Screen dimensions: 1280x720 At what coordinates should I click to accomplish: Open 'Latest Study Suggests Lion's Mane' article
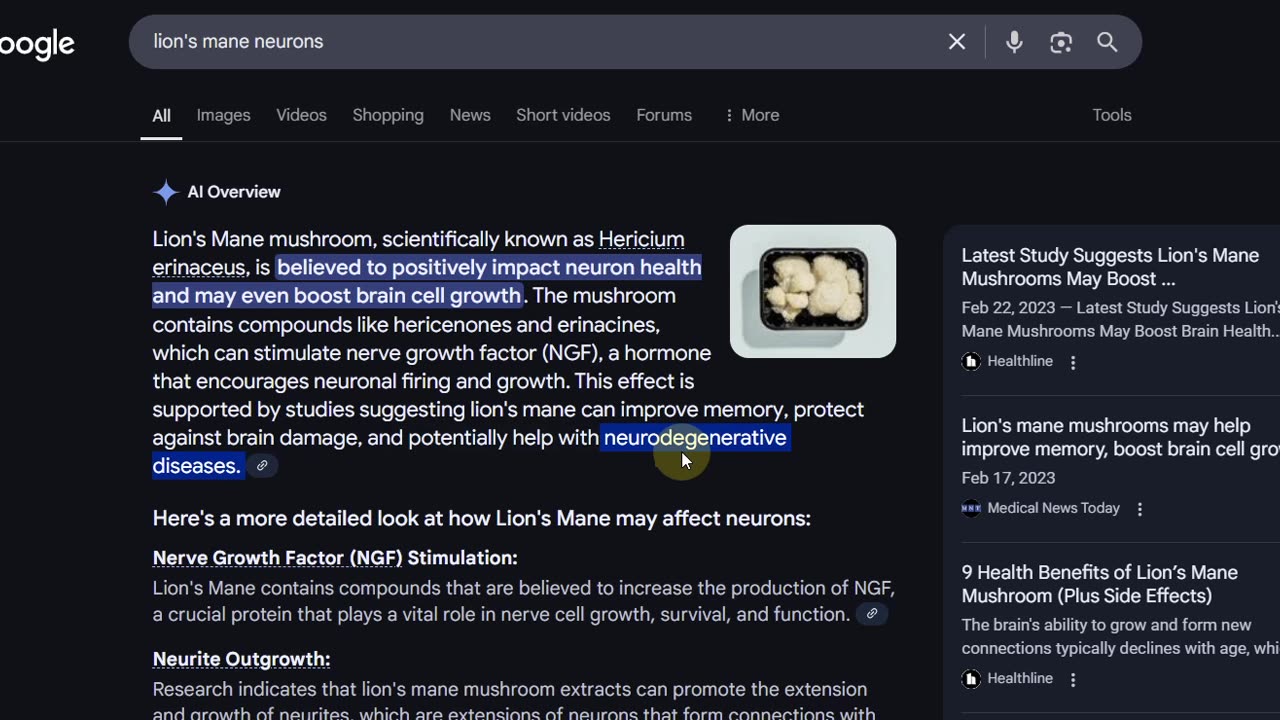[x=1110, y=267]
